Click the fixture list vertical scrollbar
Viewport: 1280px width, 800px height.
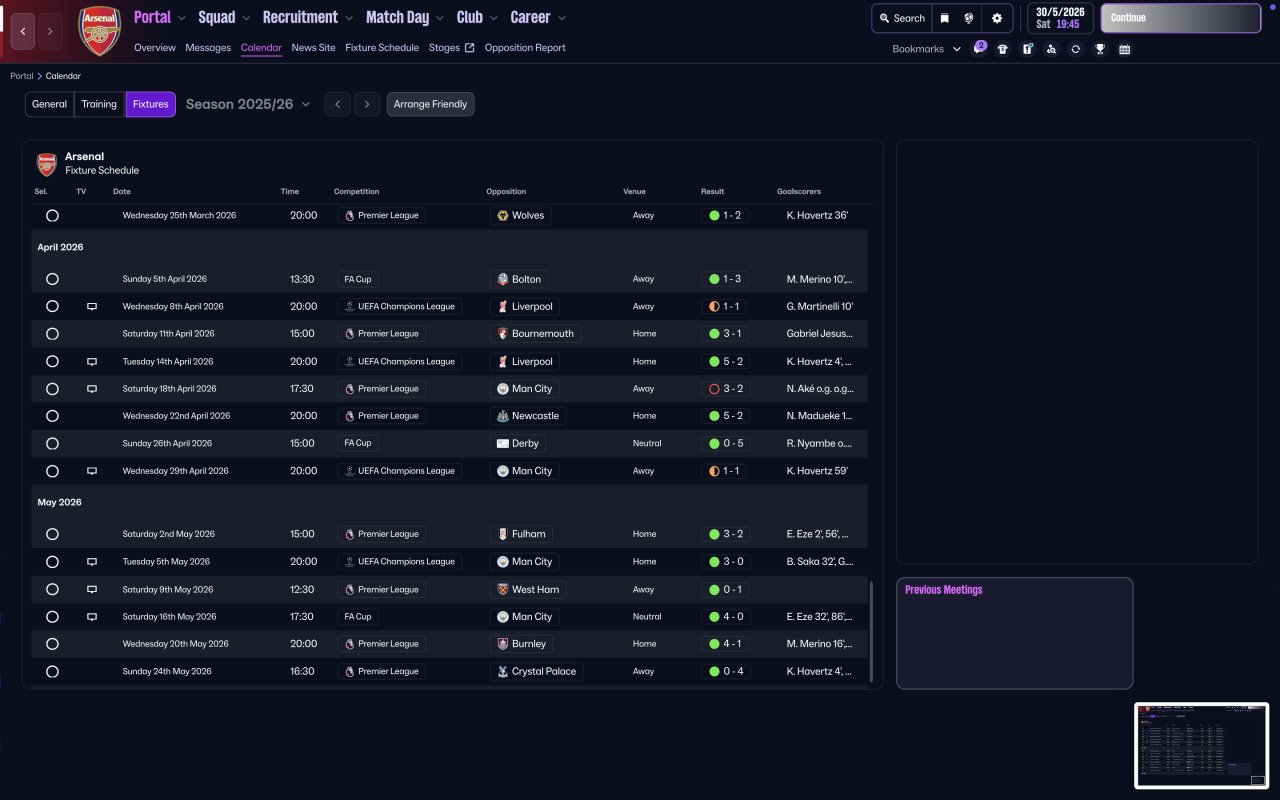point(872,630)
